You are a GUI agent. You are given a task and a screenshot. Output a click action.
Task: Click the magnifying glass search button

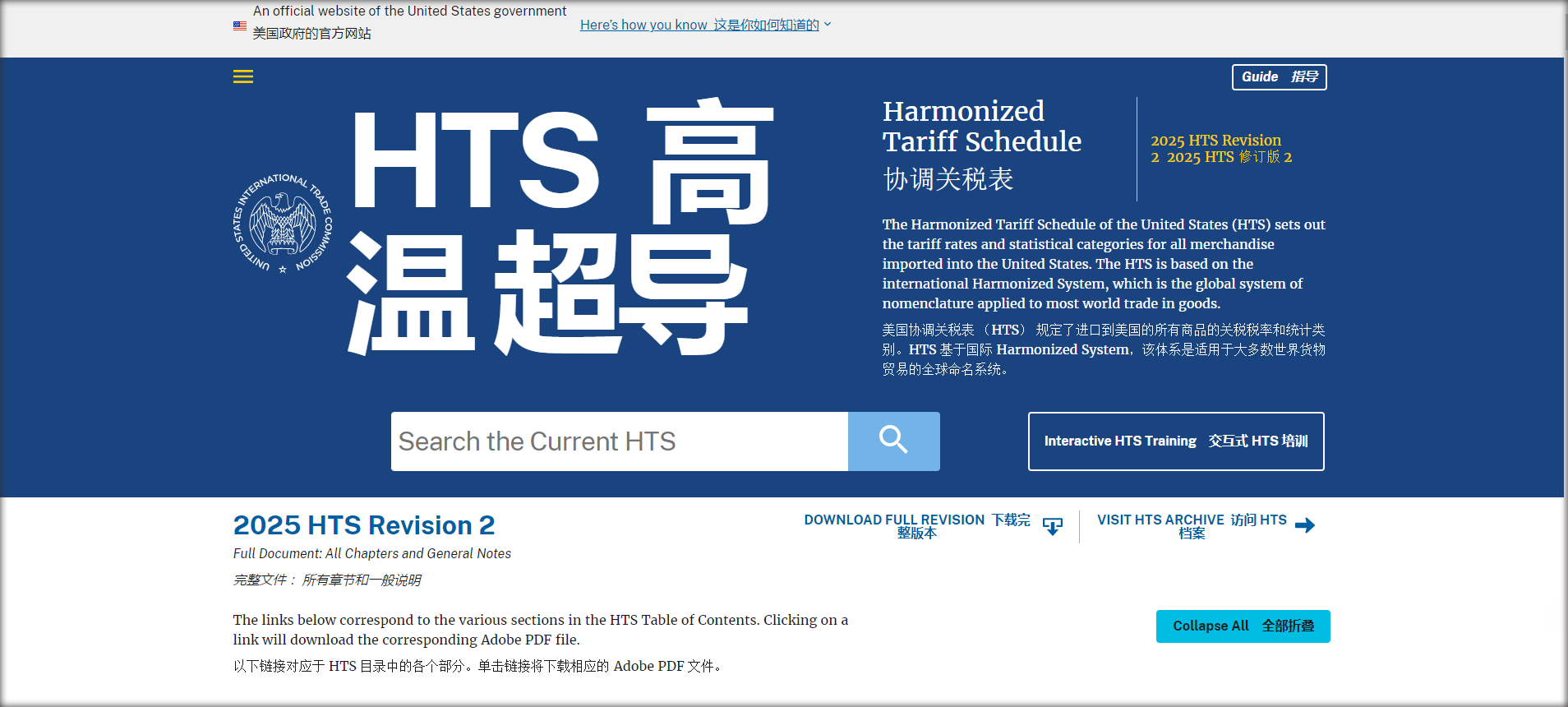click(893, 441)
